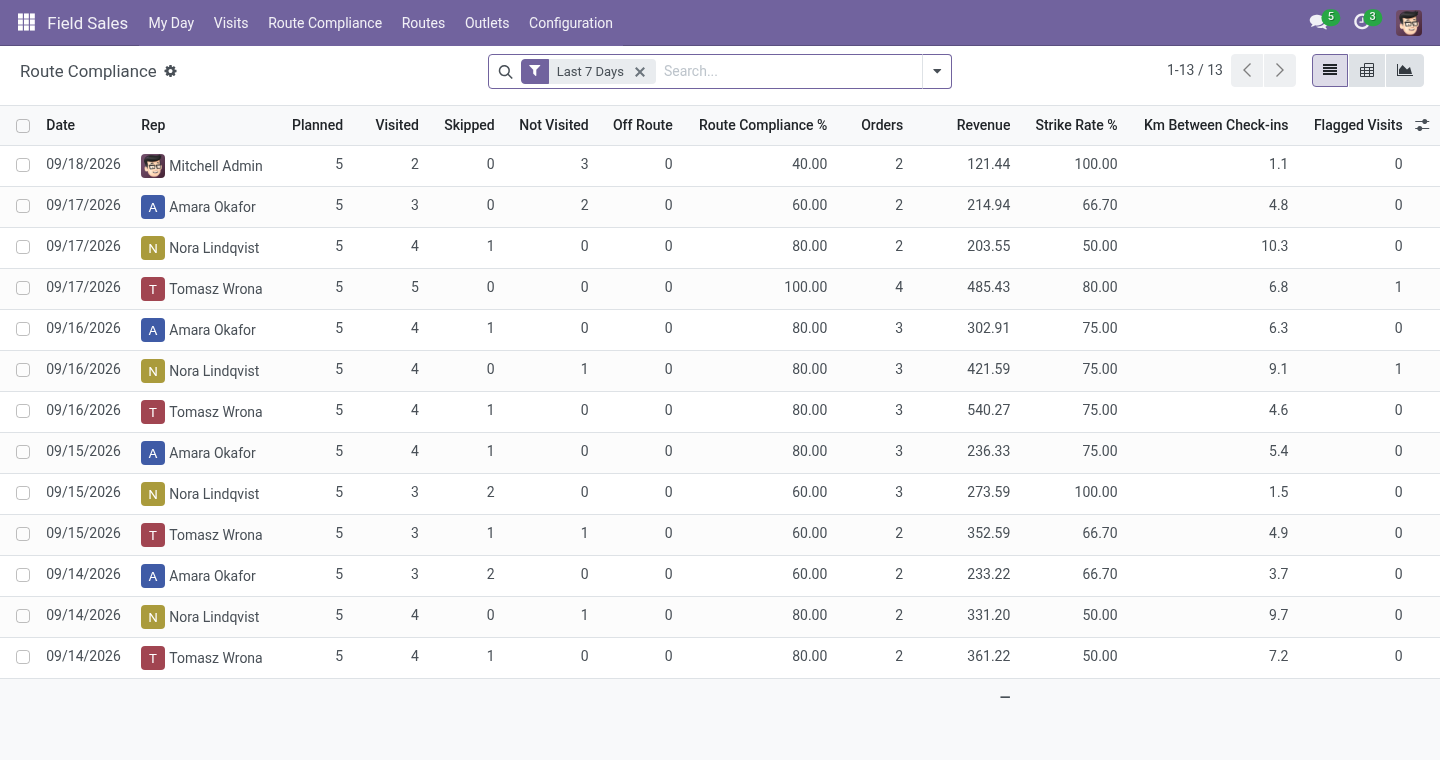
Task: Open the apps grid menu icon
Action: coord(26,22)
